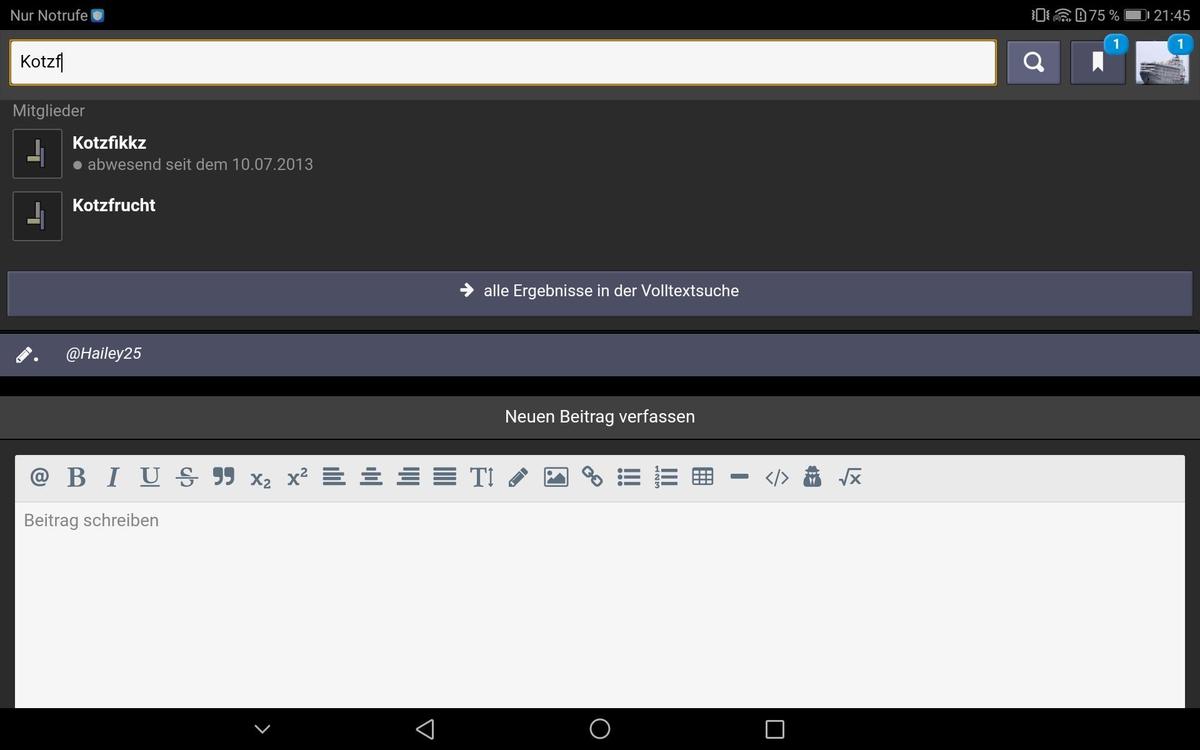Viewport: 1200px width, 750px height.
Task: Insert a hyperlink via chain icon
Action: coord(593,477)
